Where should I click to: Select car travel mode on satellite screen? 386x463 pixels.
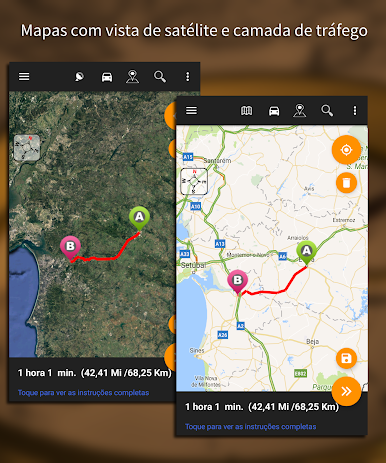107,77
